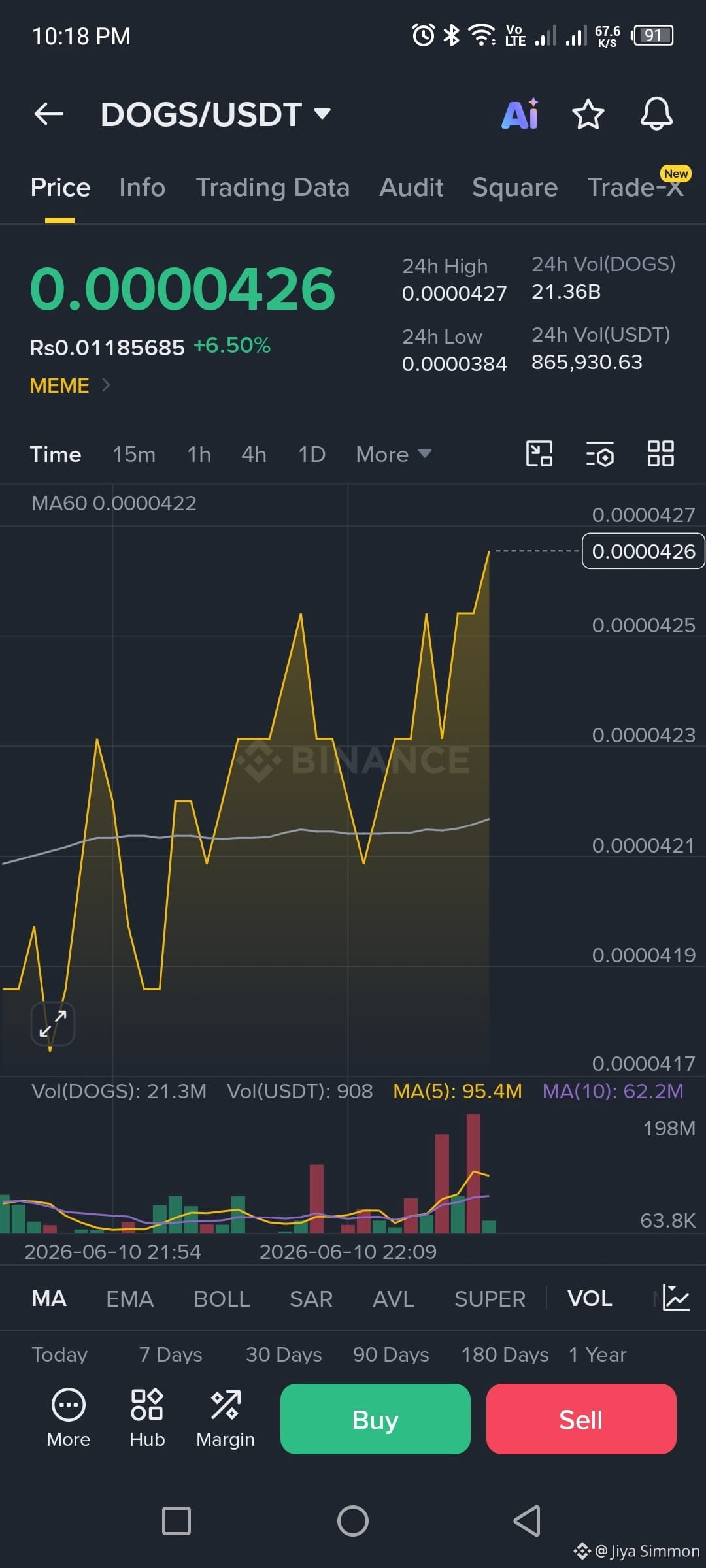Screen dimensions: 706x1568
Task: Select the 30 Days range
Action: tap(284, 1354)
